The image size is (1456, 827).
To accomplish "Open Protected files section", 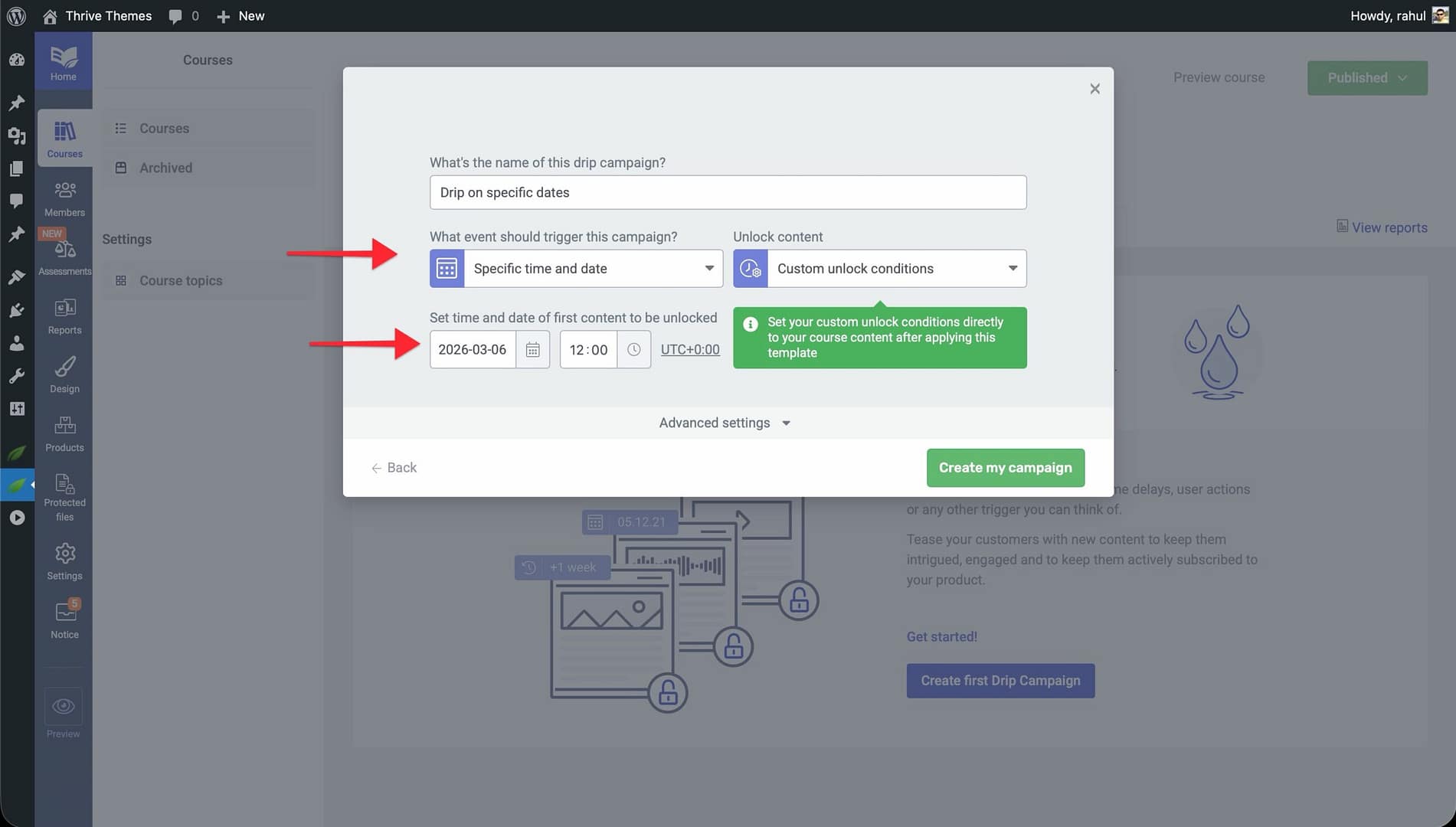I will coord(64,496).
